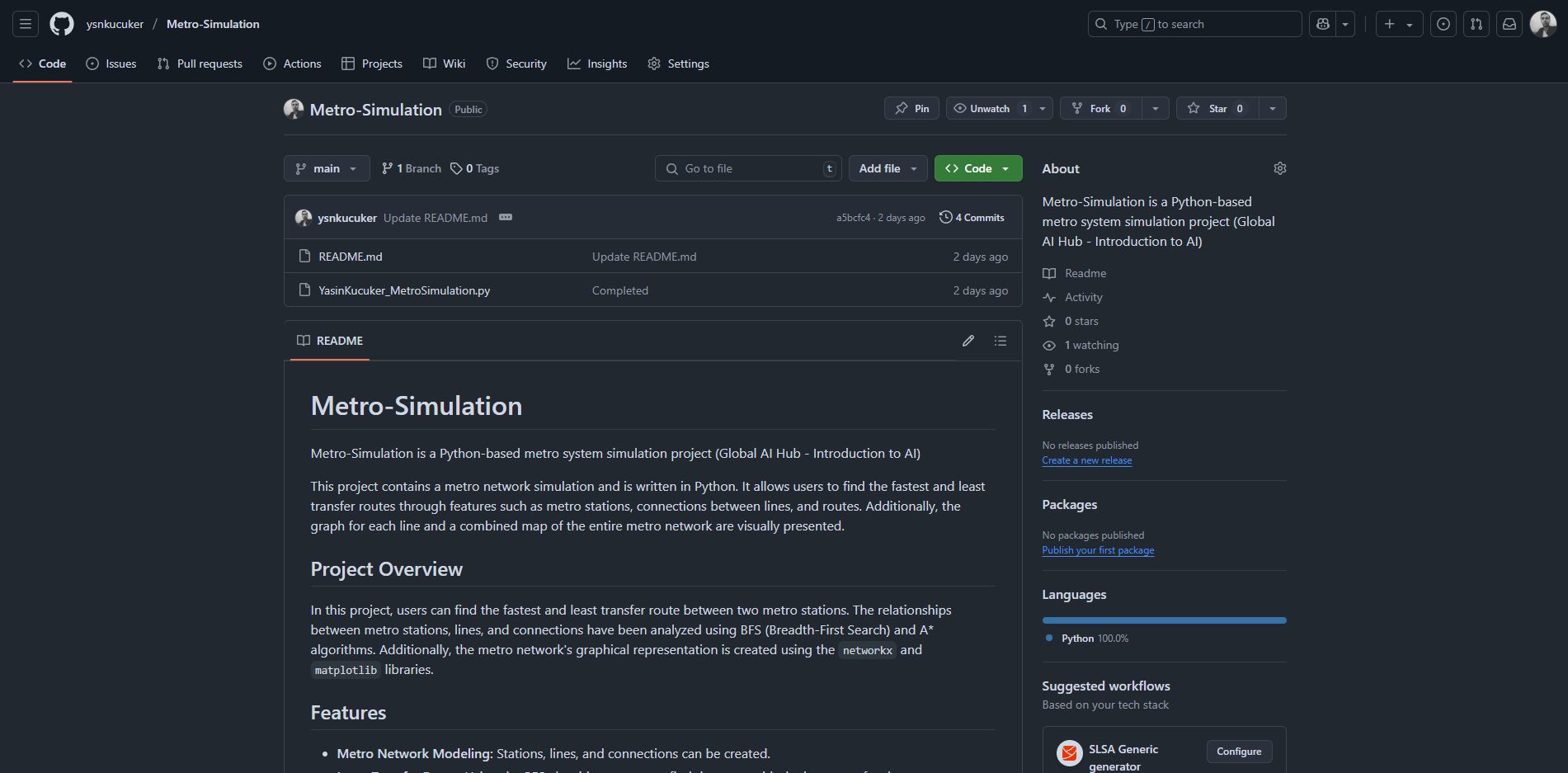Click the Python language bar

(x=1163, y=620)
